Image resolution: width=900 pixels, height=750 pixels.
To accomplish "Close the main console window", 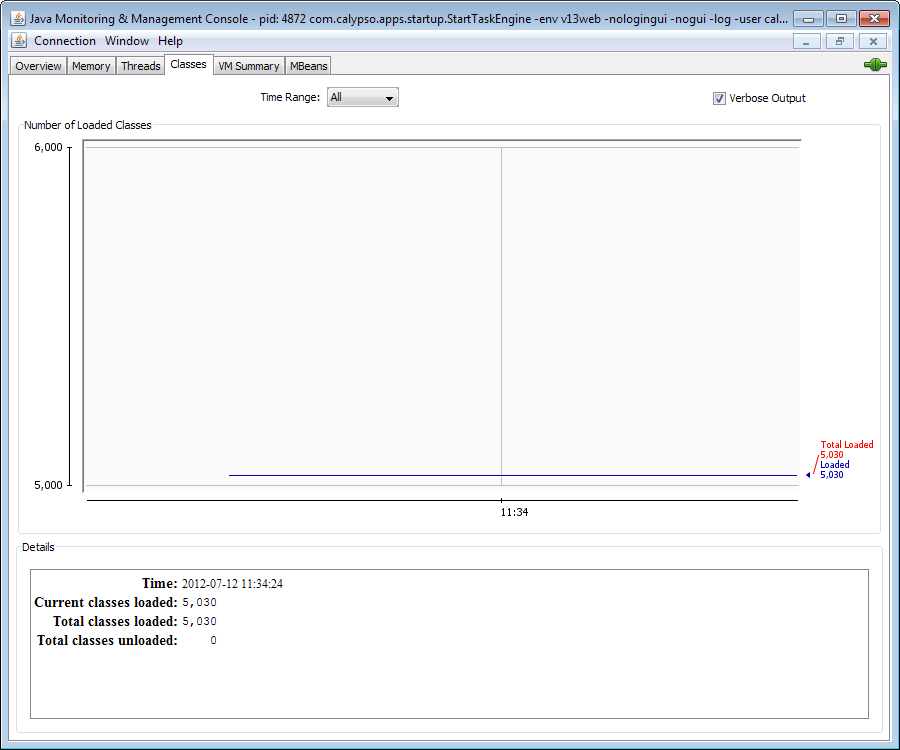I will (875, 19).
